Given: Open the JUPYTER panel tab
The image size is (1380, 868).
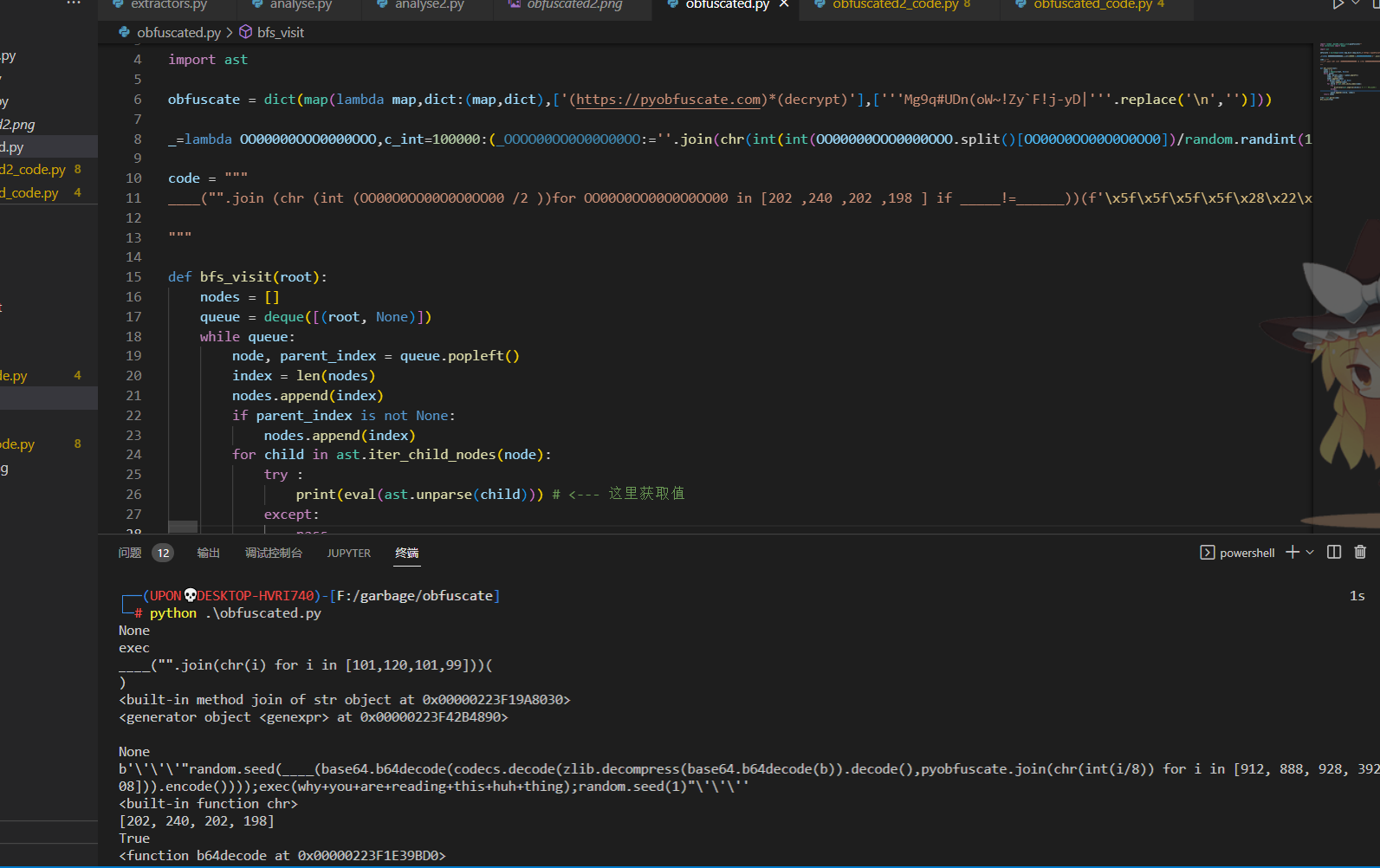Looking at the screenshot, I should tap(348, 553).
